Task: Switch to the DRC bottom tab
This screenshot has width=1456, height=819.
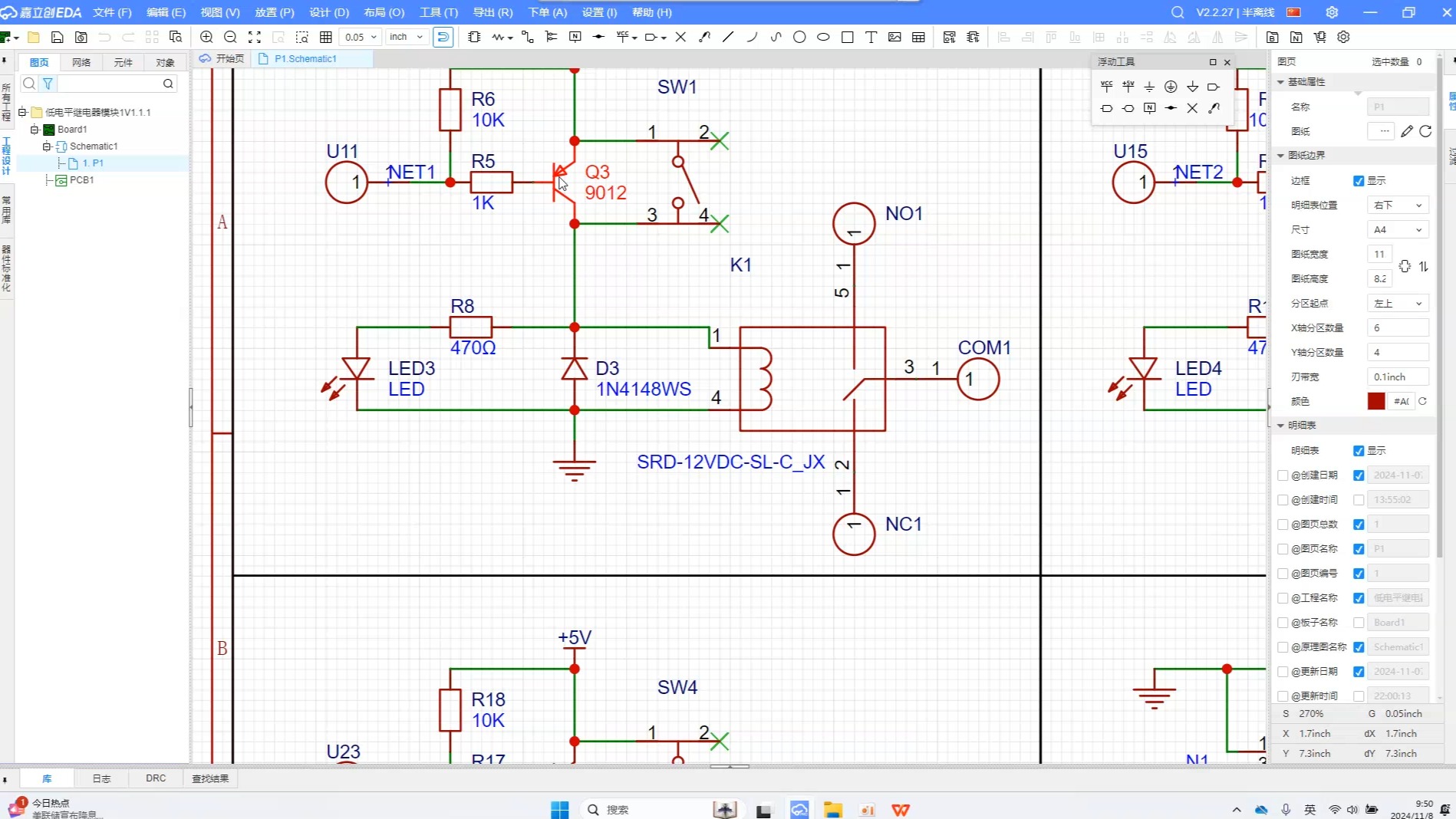Action: (156, 778)
